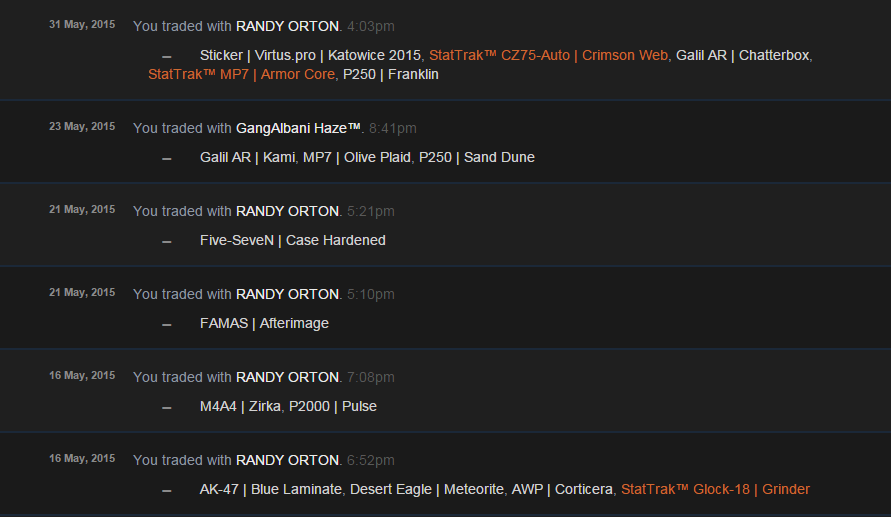This screenshot has width=891, height=517.
Task: View M4A4 | Zirka item
Action: click(240, 406)
